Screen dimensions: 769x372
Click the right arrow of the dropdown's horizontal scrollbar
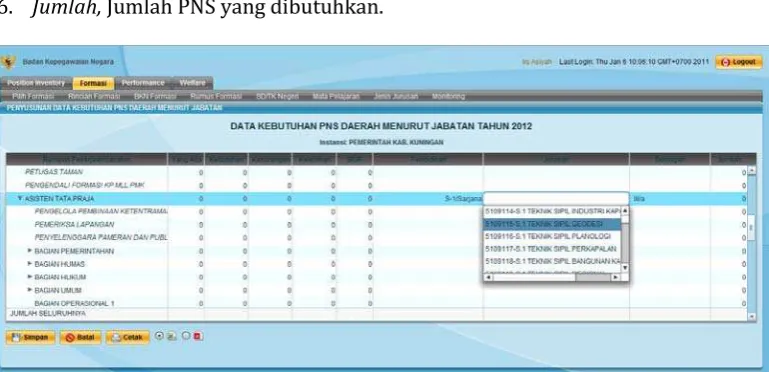(615, 277)
